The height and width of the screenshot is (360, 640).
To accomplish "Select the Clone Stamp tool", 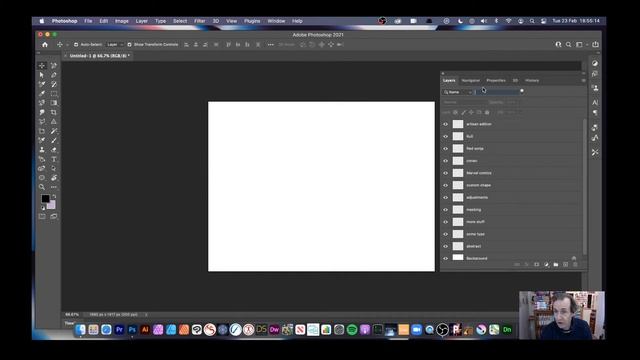I will point(42,150).
